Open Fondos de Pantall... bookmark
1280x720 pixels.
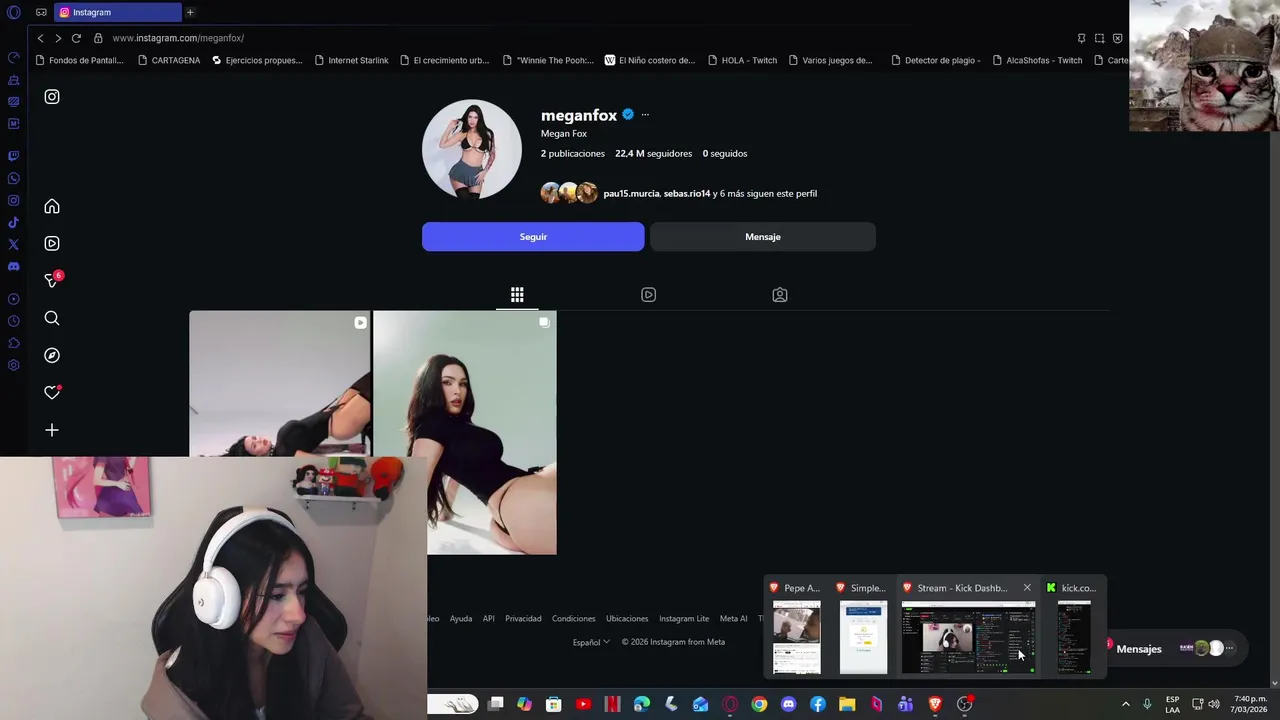pos(79,60)
